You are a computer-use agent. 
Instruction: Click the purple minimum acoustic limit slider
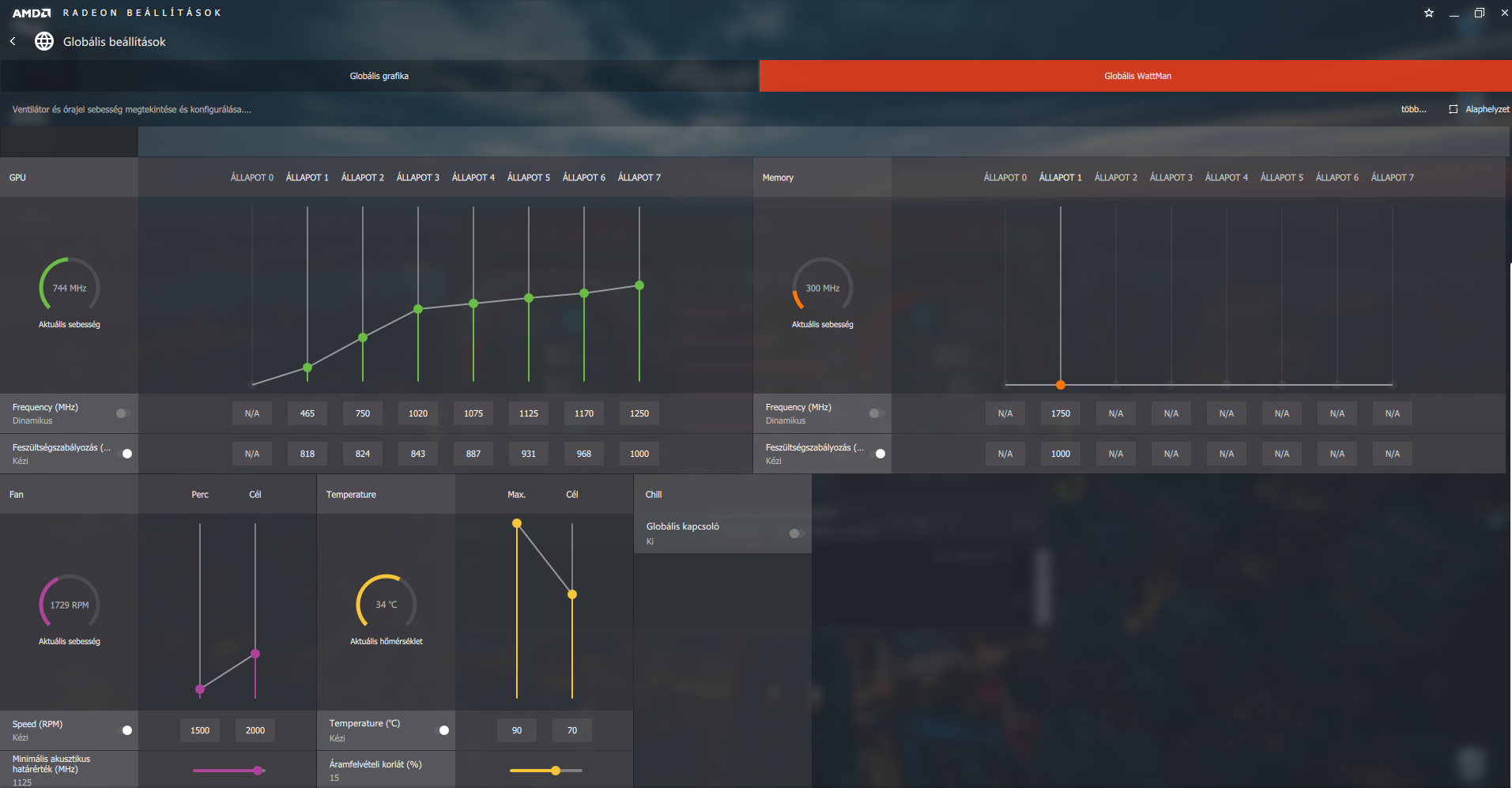tap(229, 771)
